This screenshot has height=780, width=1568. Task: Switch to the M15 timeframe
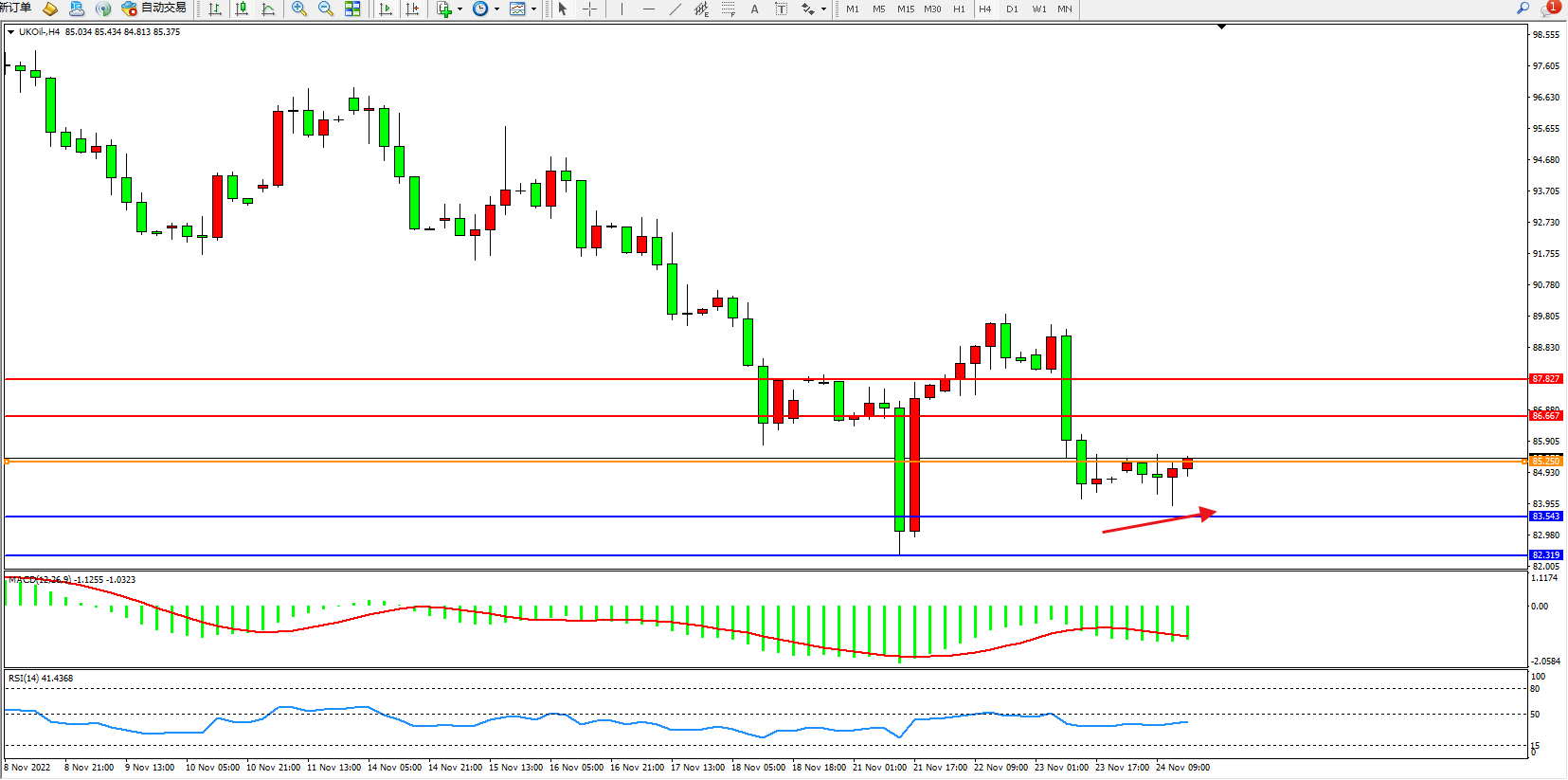coord(906,9)
